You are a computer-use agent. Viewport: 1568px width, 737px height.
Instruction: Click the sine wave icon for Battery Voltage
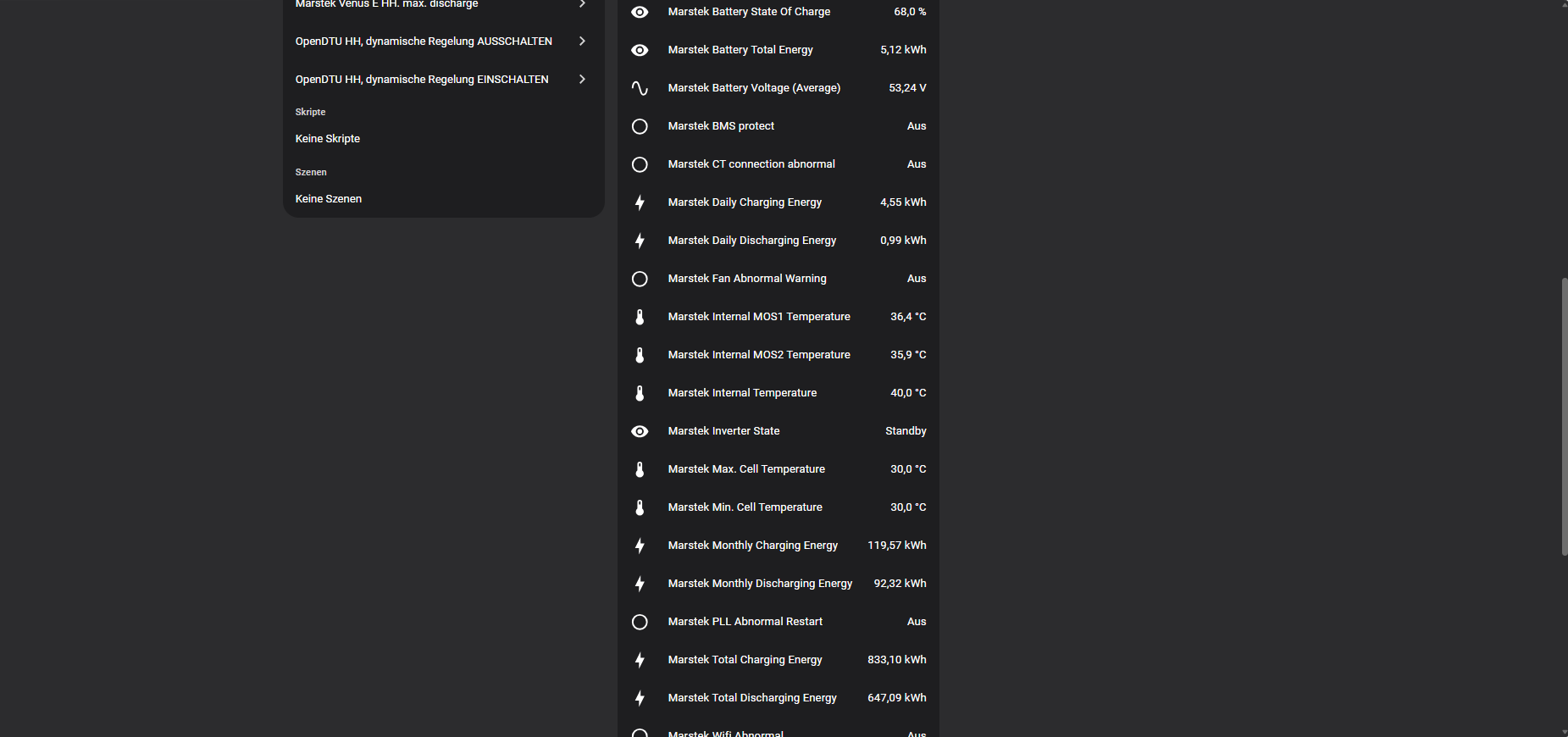click(x=640, y=88)
